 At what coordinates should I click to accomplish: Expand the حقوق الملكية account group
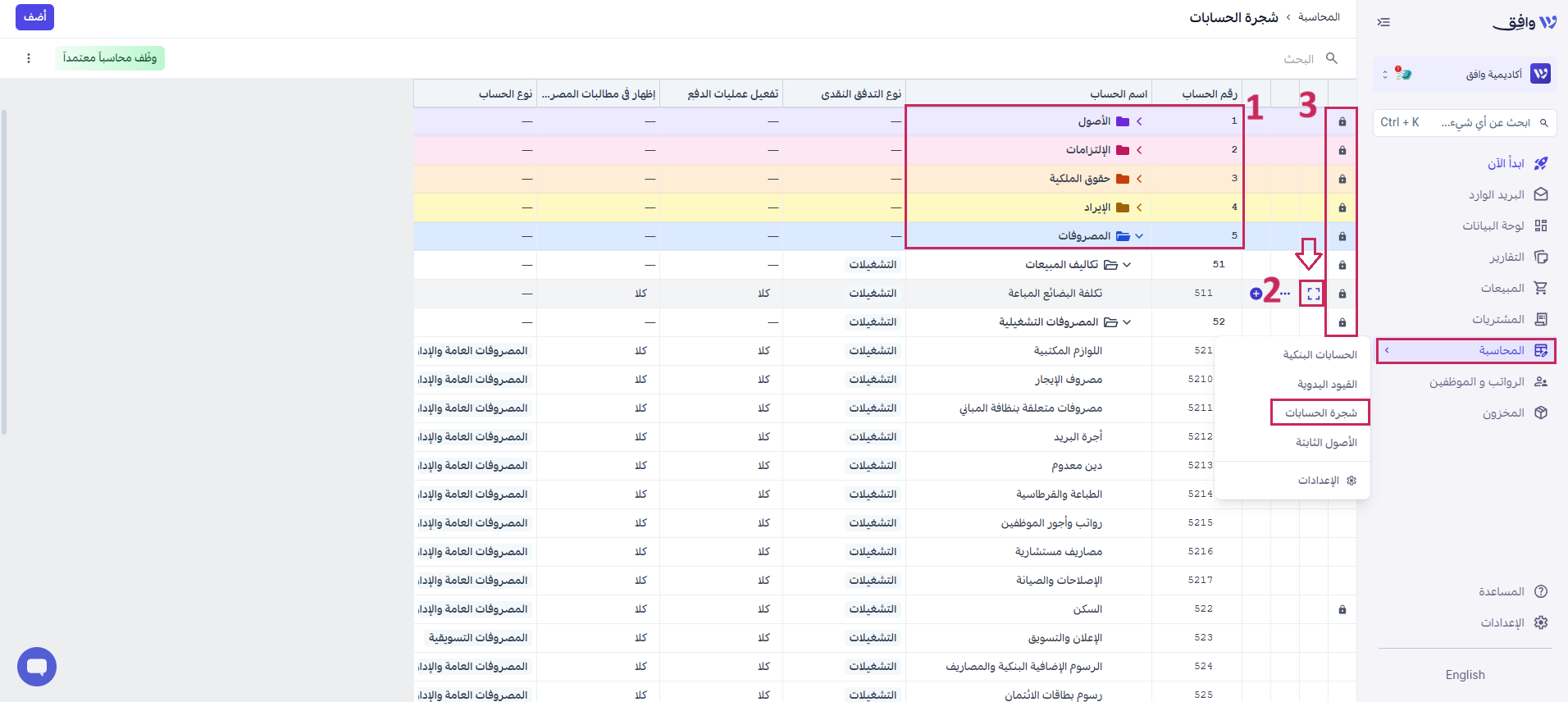(1139, 179)
